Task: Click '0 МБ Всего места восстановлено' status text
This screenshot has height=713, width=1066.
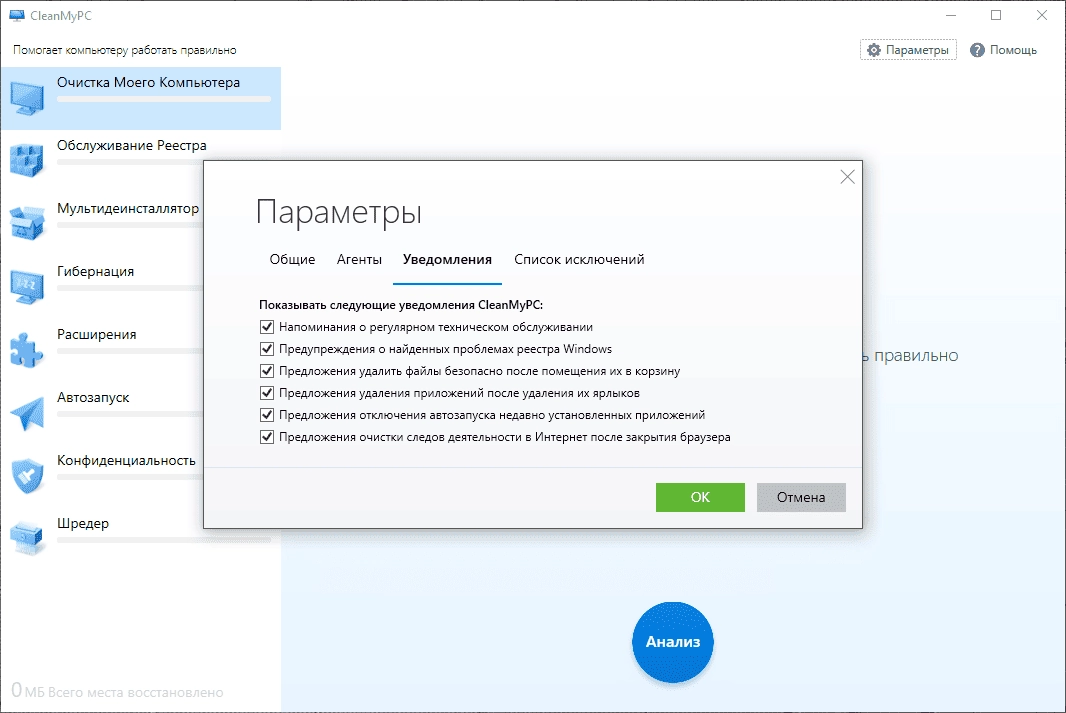Action: [117, 692]
